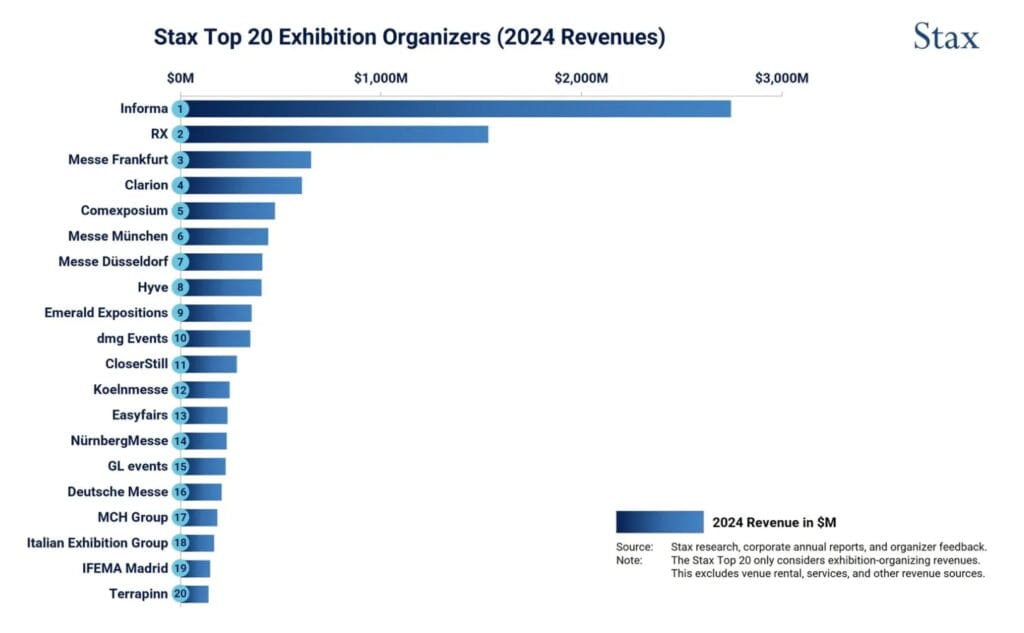Click the rank 11 badge next to CloserStill
1024x633 pixels.
point(181,365)
